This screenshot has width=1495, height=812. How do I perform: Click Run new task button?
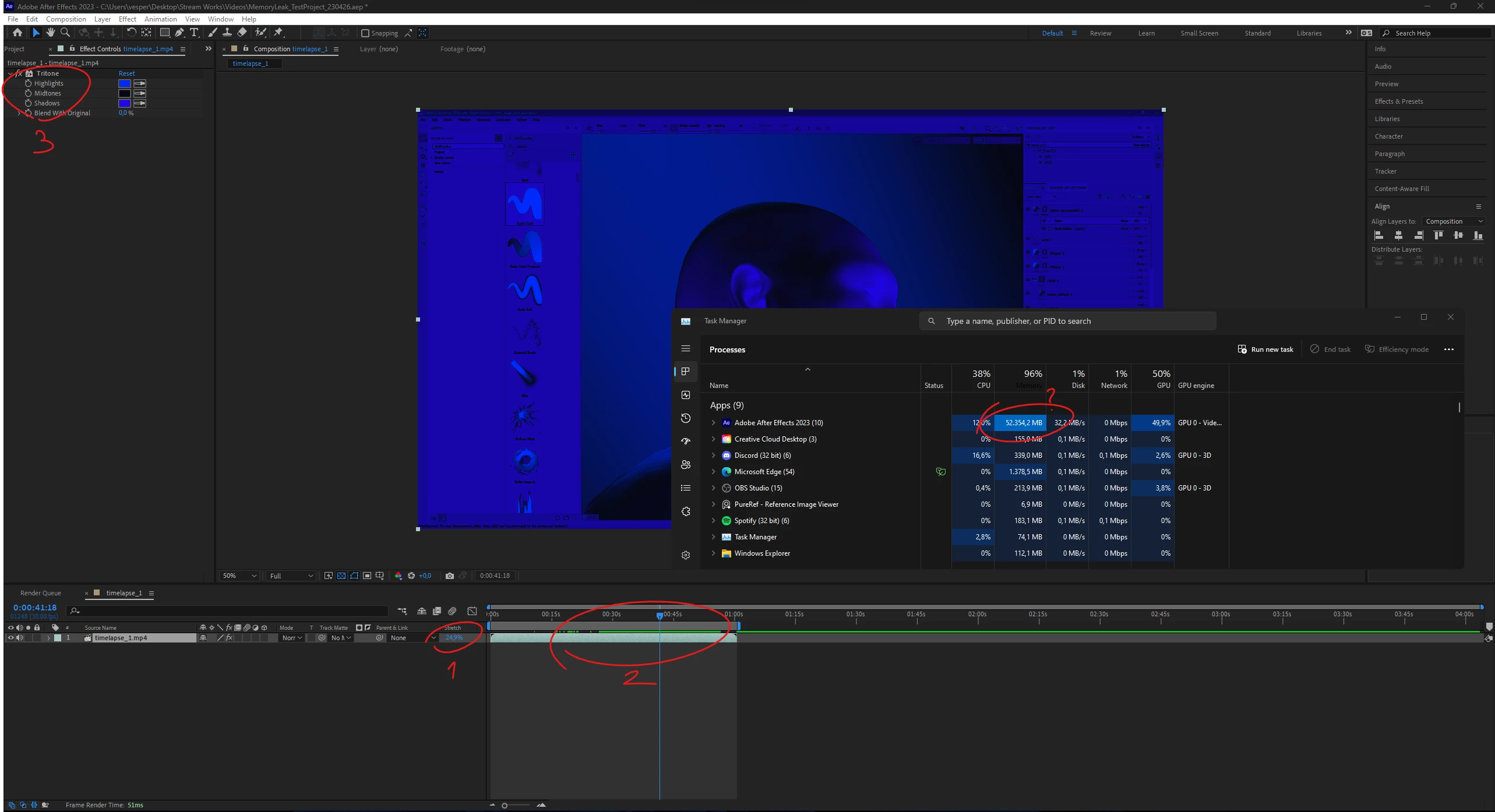coord(1265,349)
